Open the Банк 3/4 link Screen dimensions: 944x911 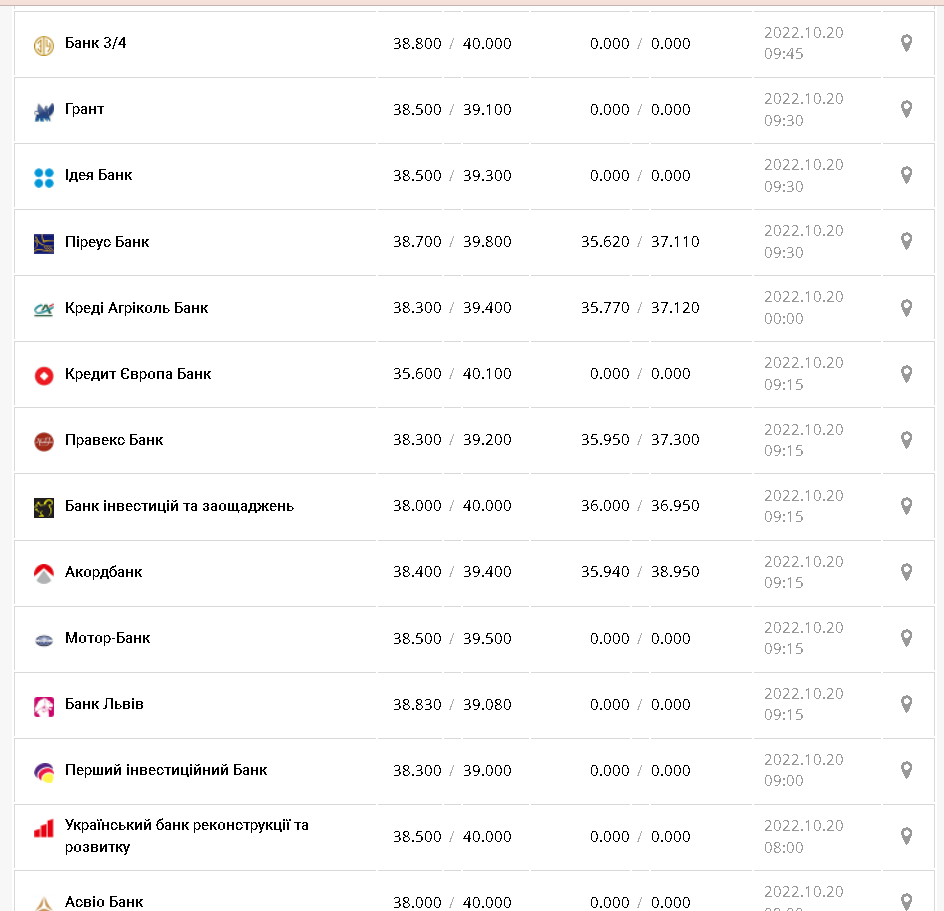coord(98,44)
